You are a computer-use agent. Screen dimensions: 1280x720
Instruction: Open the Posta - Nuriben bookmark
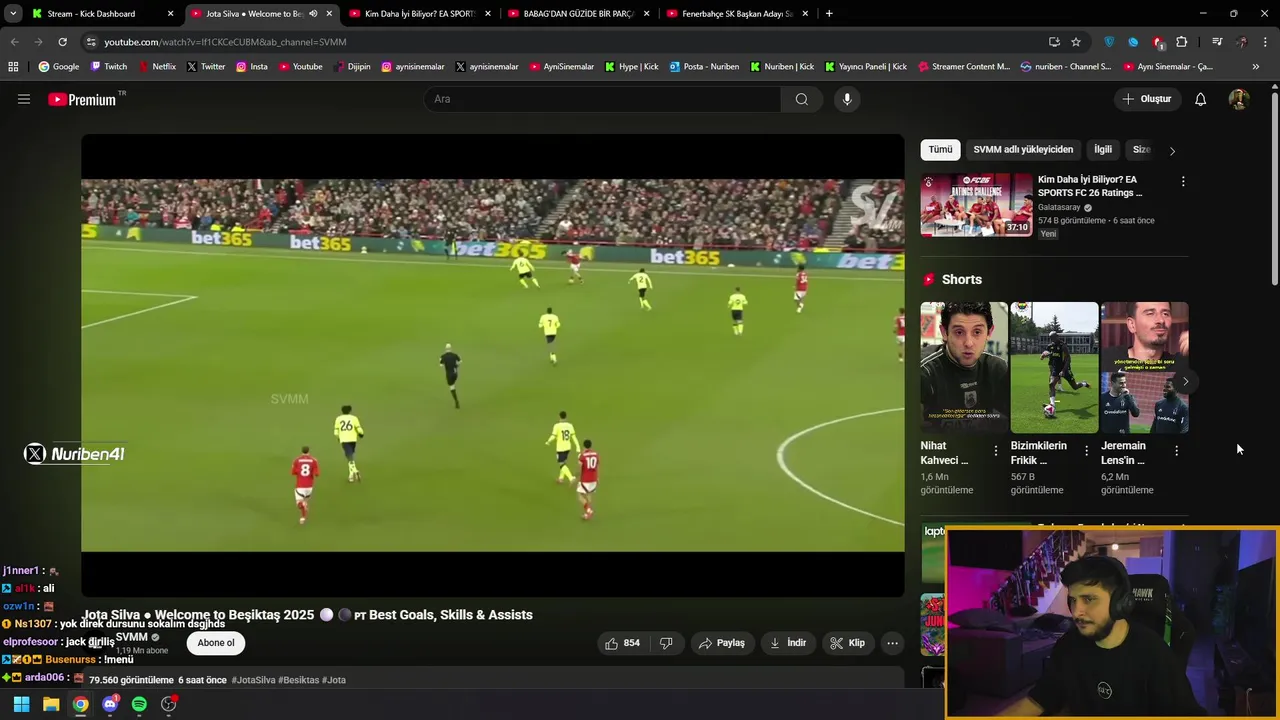click(704, 67)
